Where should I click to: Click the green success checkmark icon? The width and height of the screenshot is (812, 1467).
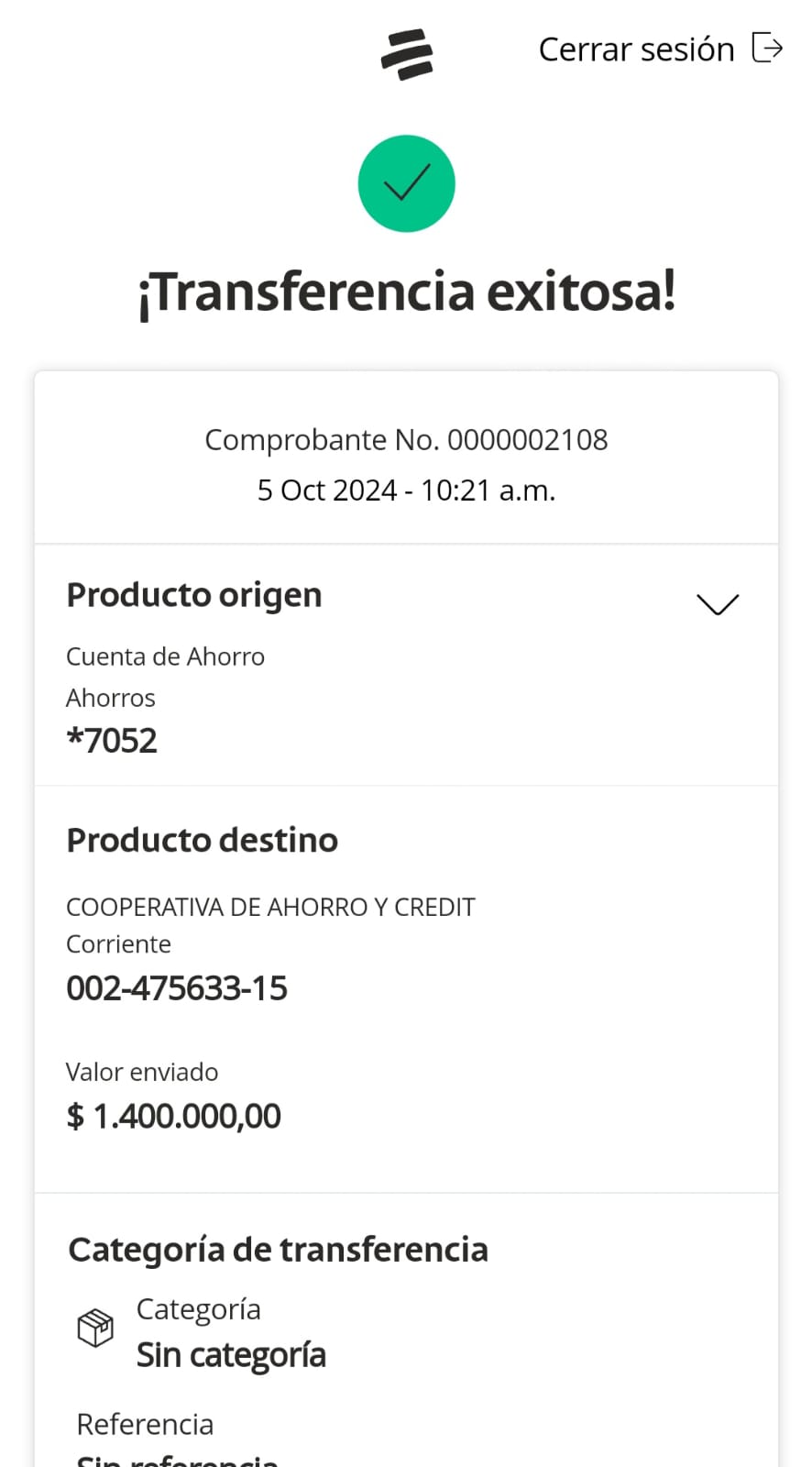406,183
